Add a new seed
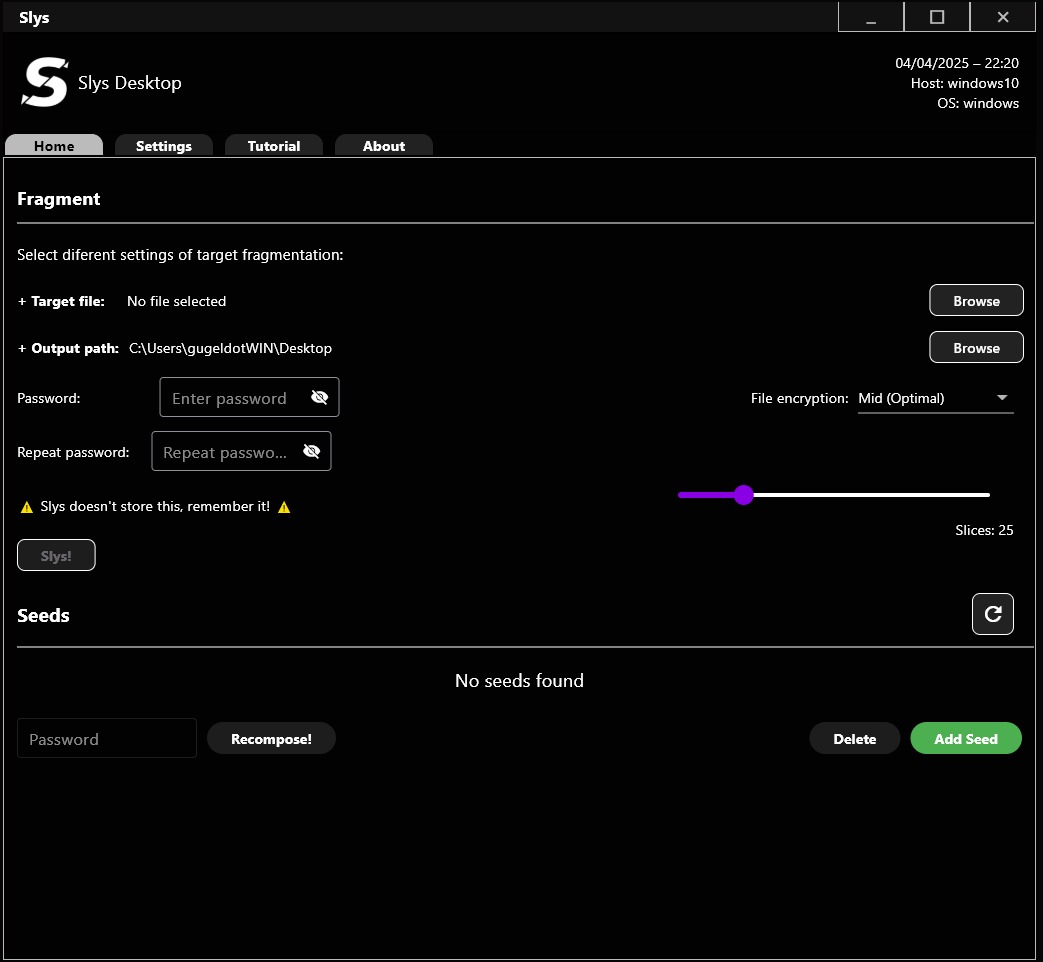 coord(965,738)
